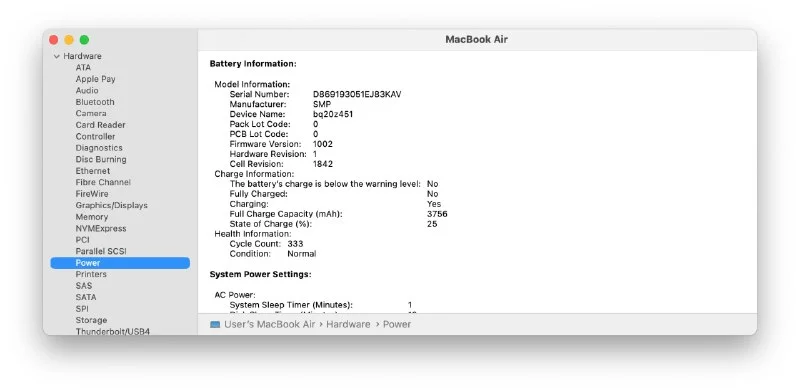Select SPI in the sidebar
This screenshot has height=392, width=800.
click(82, 309)
